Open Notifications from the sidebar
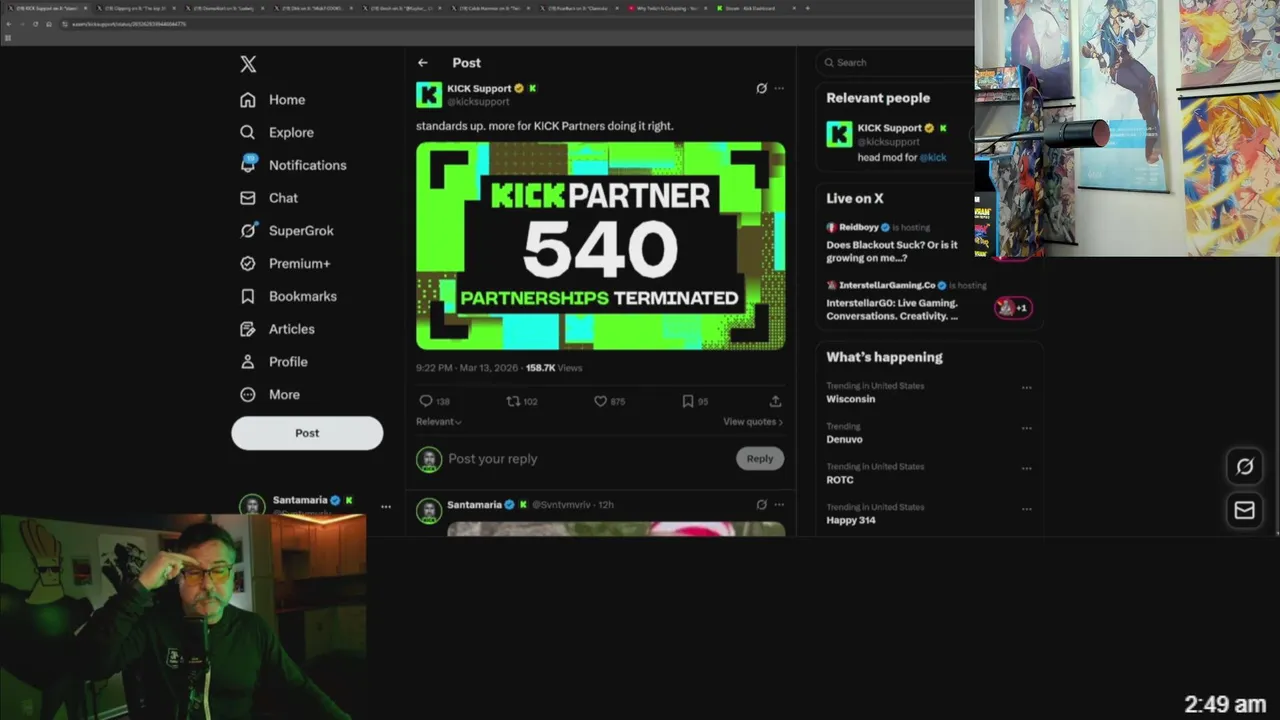The height and width of the screenshot is (720, 1280). click(293, 165)
